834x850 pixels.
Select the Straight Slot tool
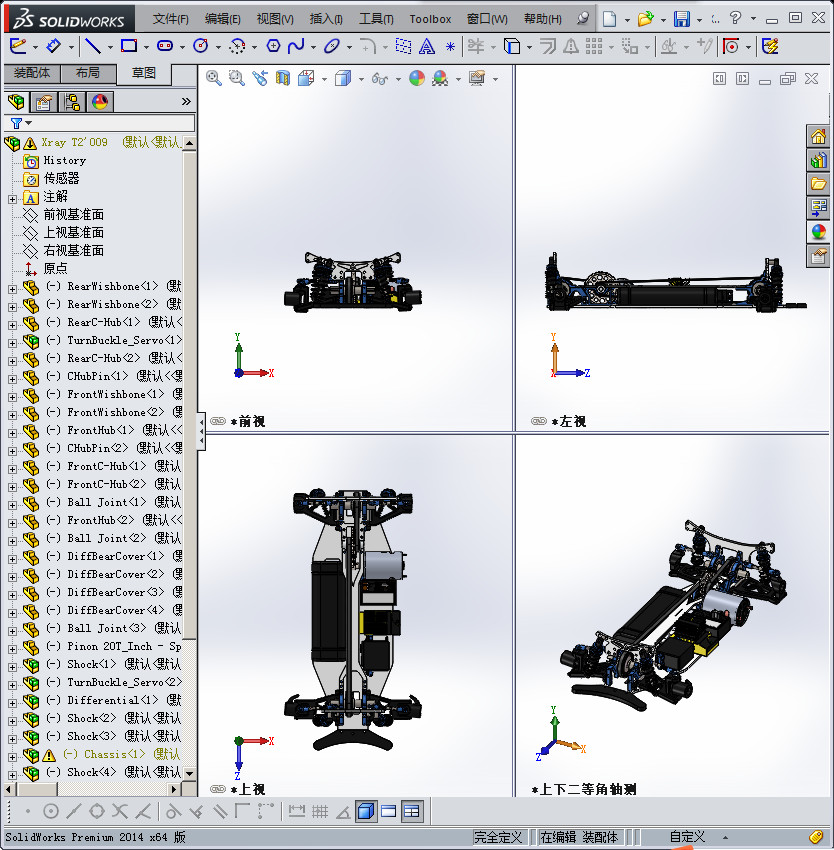(165, 47)
